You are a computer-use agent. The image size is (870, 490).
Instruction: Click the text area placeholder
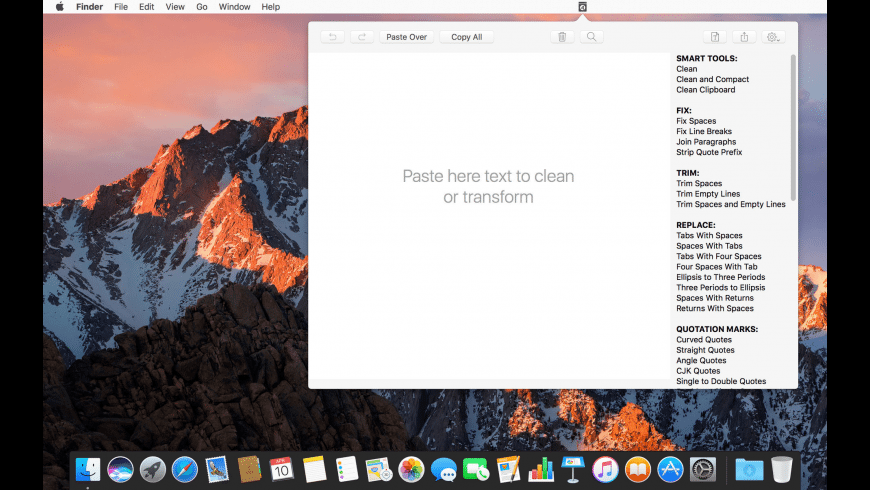click(x=488, y=186)
